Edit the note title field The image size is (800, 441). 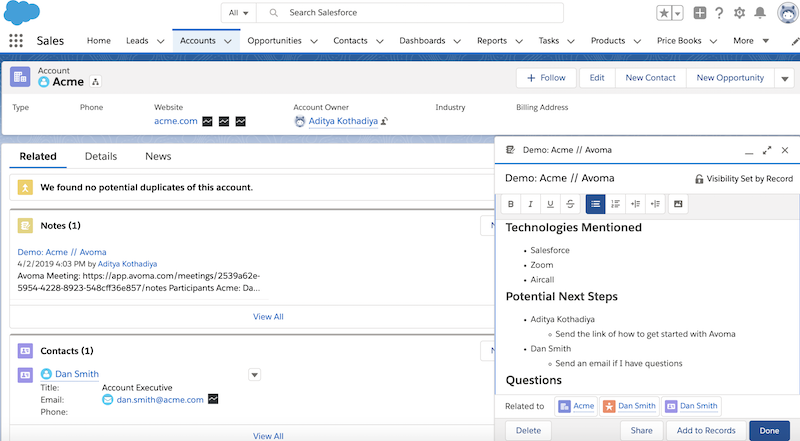[560, 178]
